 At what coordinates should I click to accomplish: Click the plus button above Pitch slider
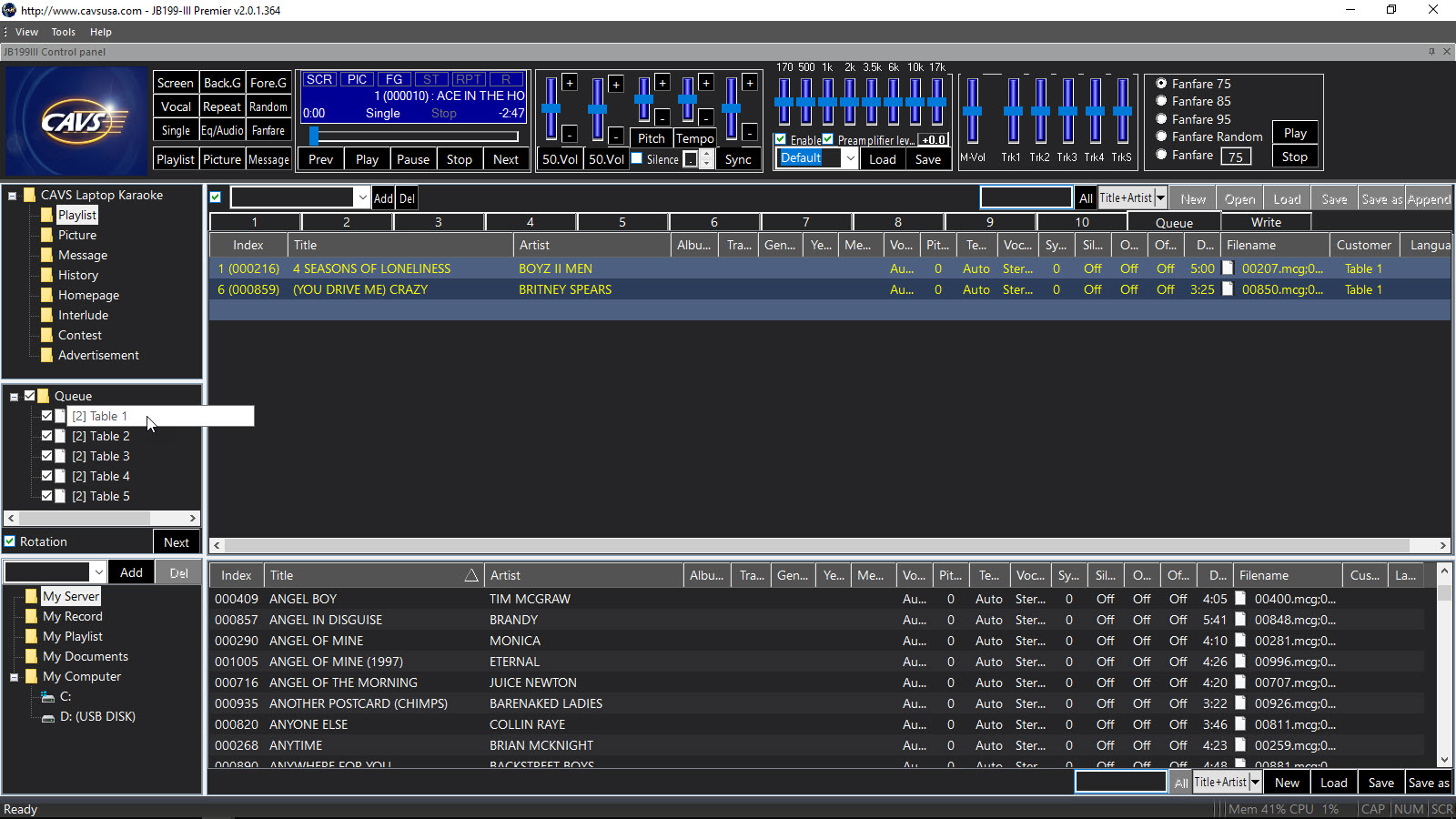(662, 82)
